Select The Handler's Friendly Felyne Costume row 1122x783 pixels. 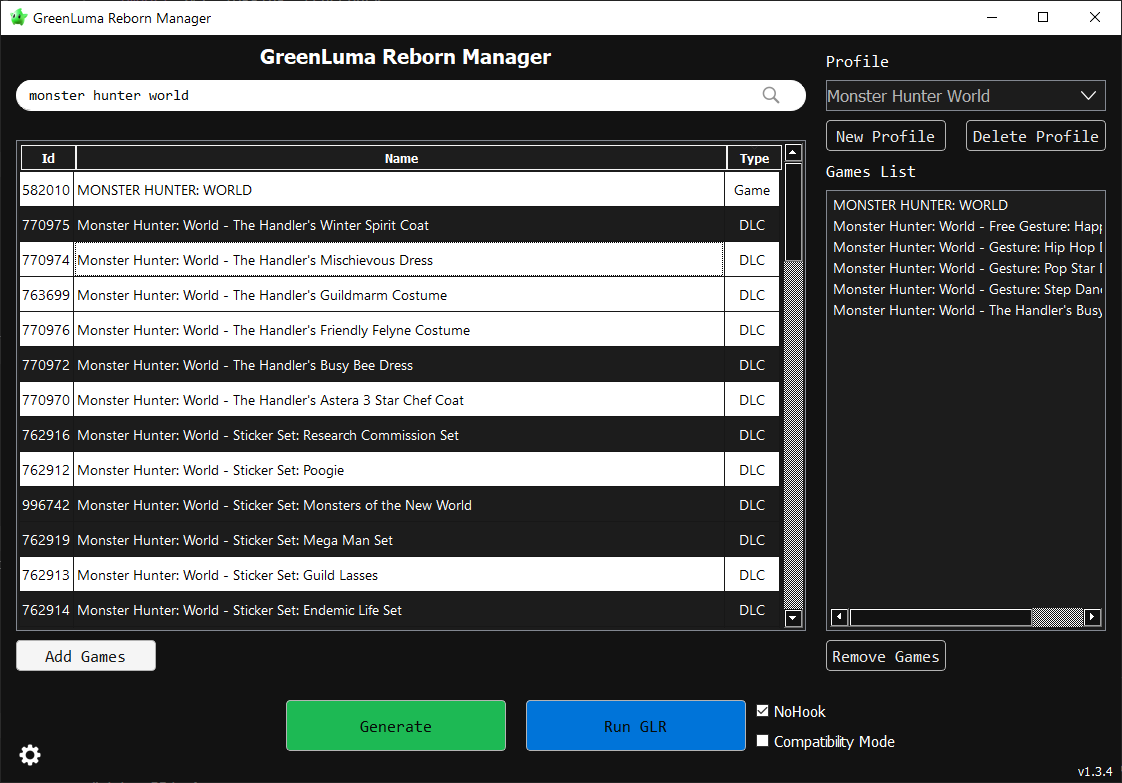(x=400, y=330)
